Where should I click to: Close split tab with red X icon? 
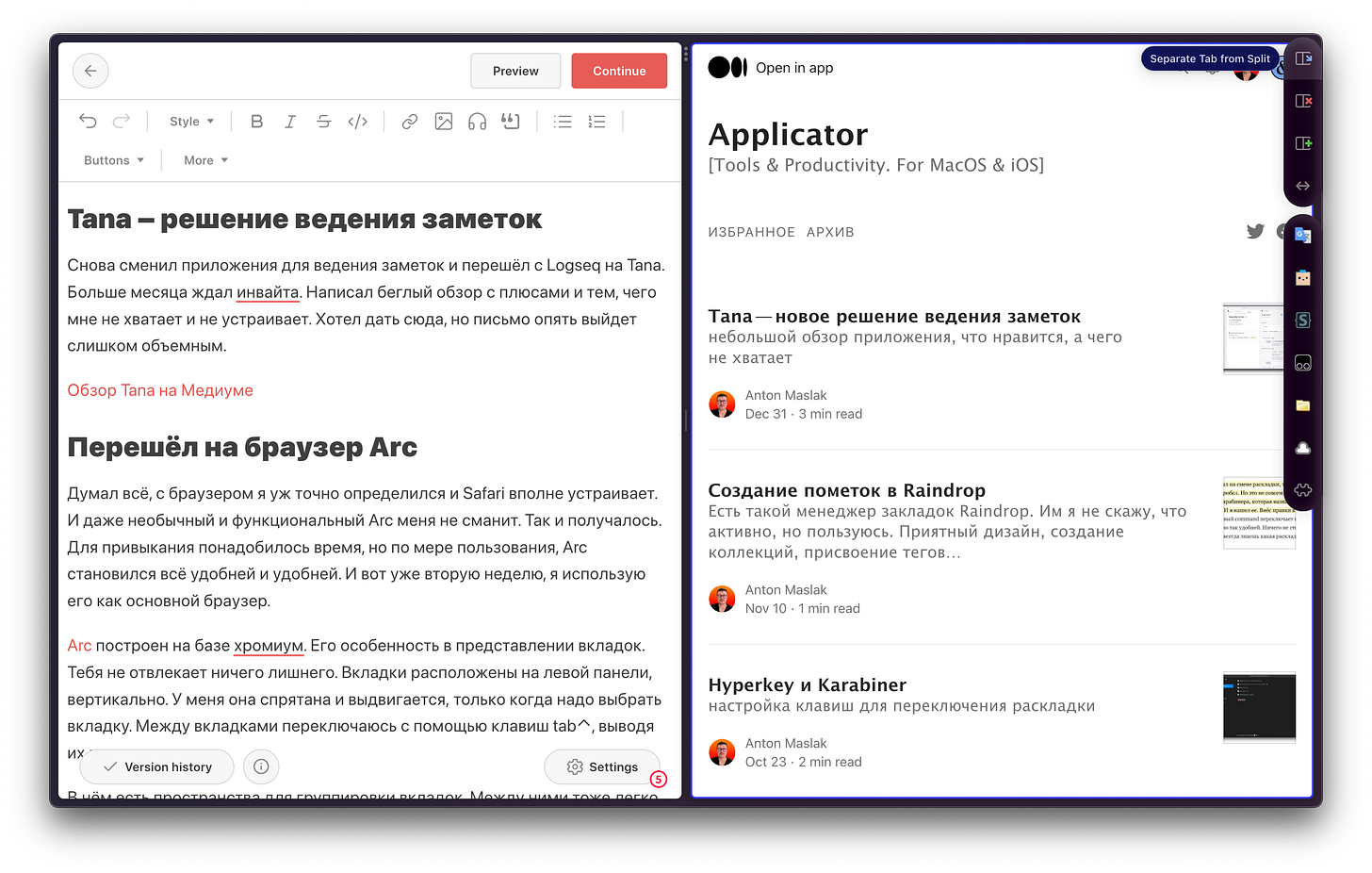1303,101
